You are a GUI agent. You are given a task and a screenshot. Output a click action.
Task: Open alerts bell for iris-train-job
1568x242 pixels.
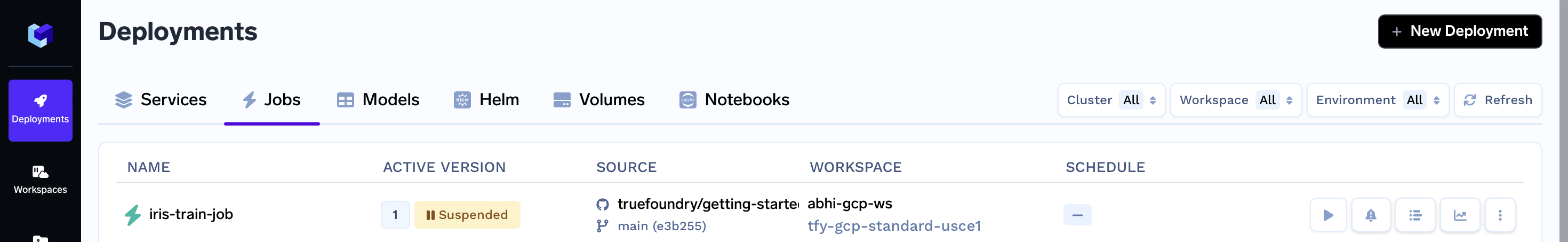pyautogui.click(x=1371, y=215)
